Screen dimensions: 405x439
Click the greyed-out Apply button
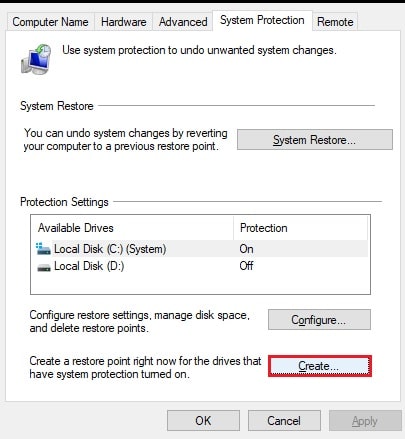(365, 421)
